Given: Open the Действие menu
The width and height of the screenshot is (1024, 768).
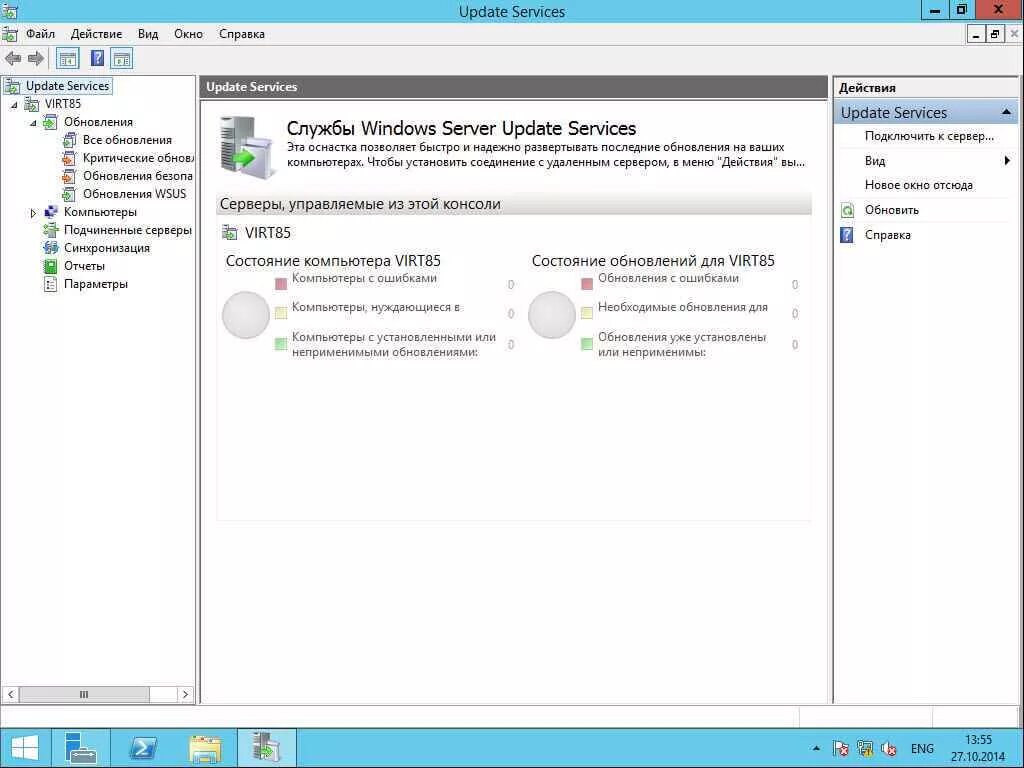Looking at the screenshot, I should click(96, 34).
